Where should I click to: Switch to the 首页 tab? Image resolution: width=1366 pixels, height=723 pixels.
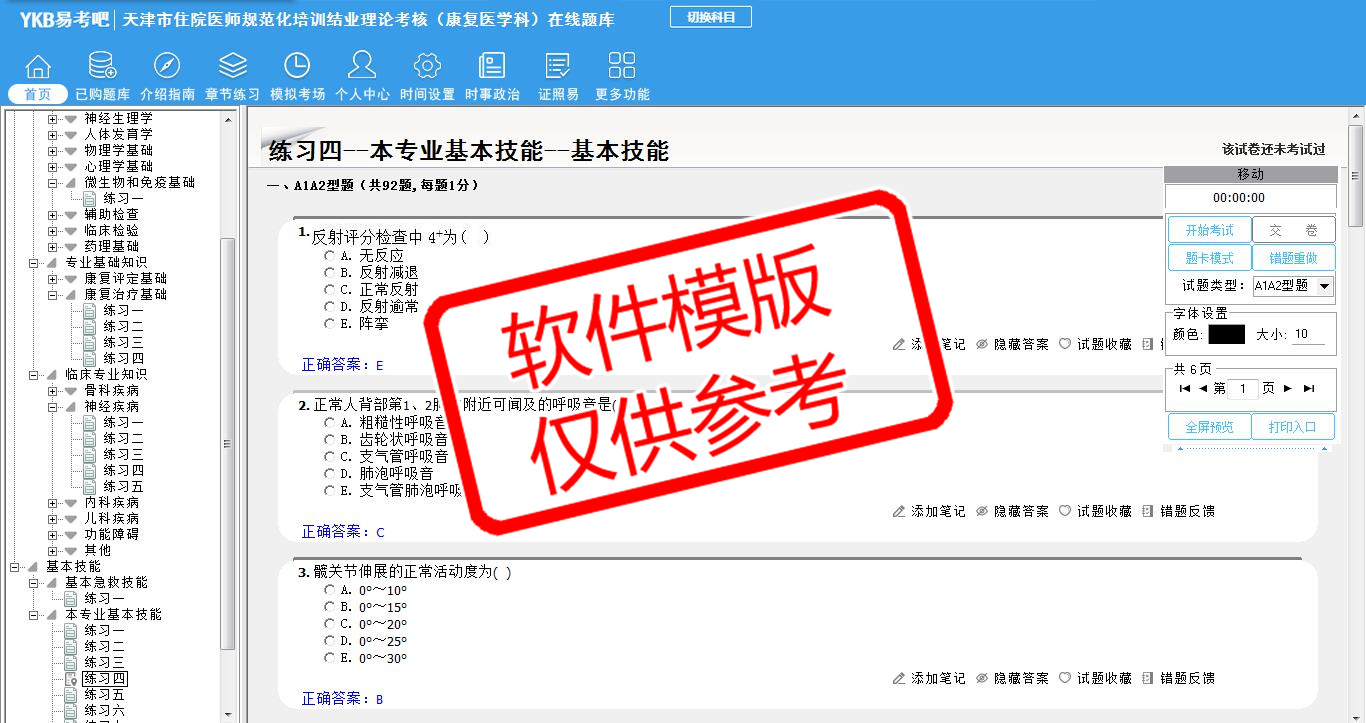point(38,94)
